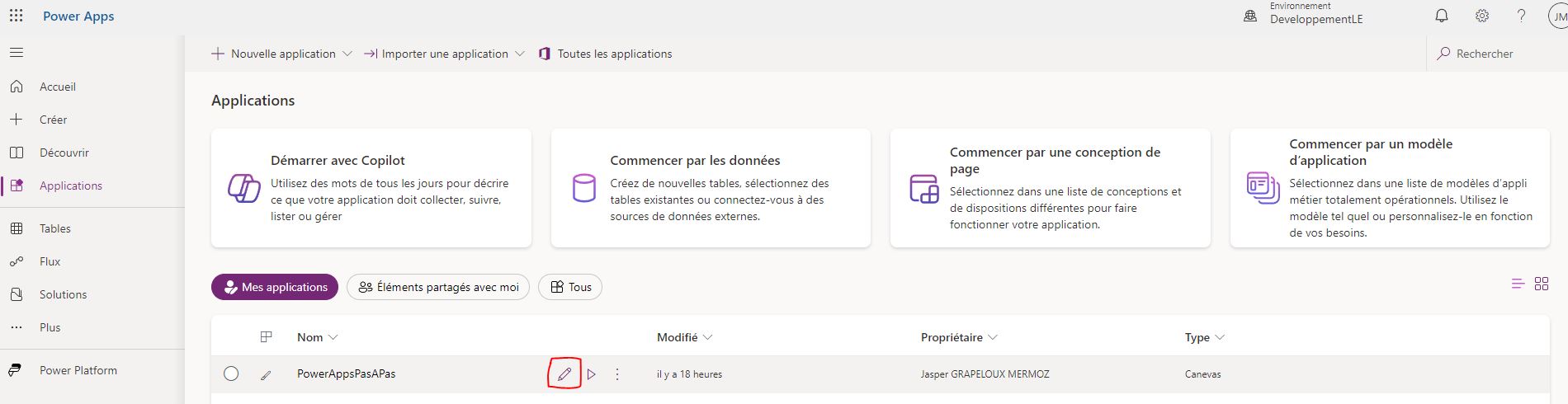Click the Canevas type cell
Image resolution: width=1568 pixels, height=404 pixels.
(1203, 374)
